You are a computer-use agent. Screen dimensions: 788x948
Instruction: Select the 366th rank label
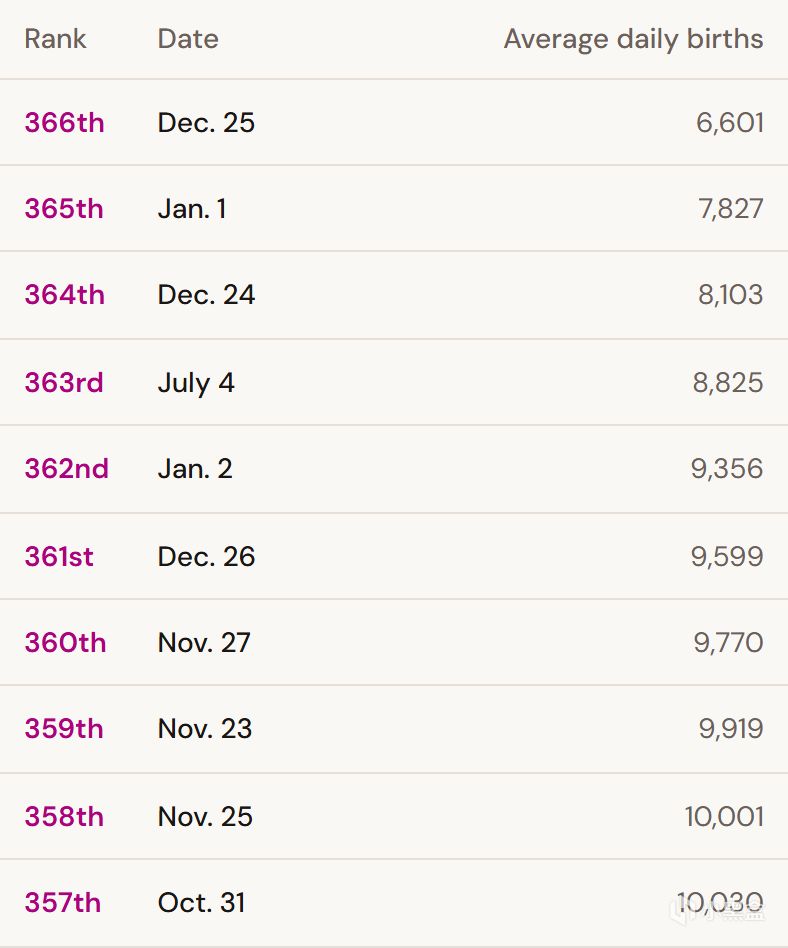pyautogui.click(x=64, y=123)
